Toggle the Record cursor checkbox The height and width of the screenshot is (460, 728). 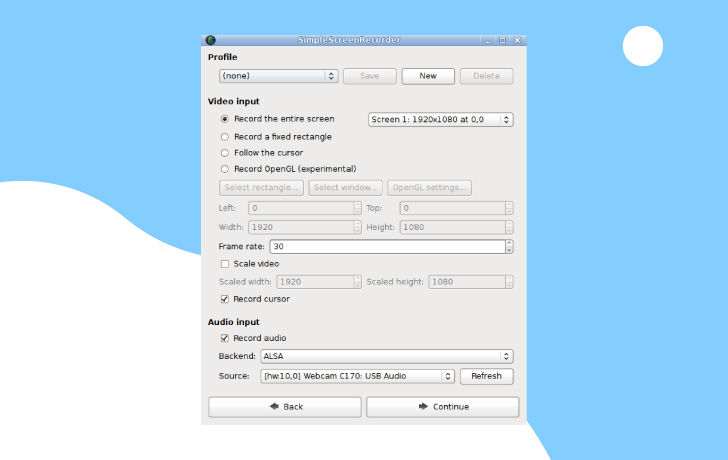click(225, 299)
